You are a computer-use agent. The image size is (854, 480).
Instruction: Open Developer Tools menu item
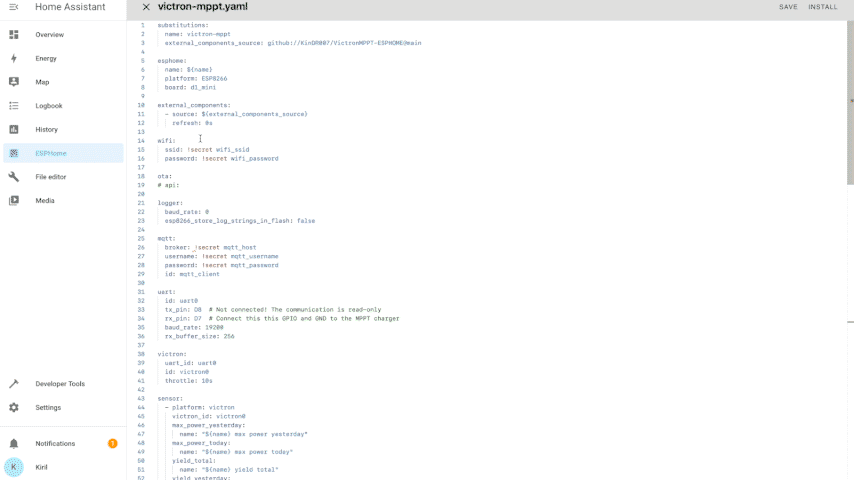pyautogui.click(x=60, y=384)
